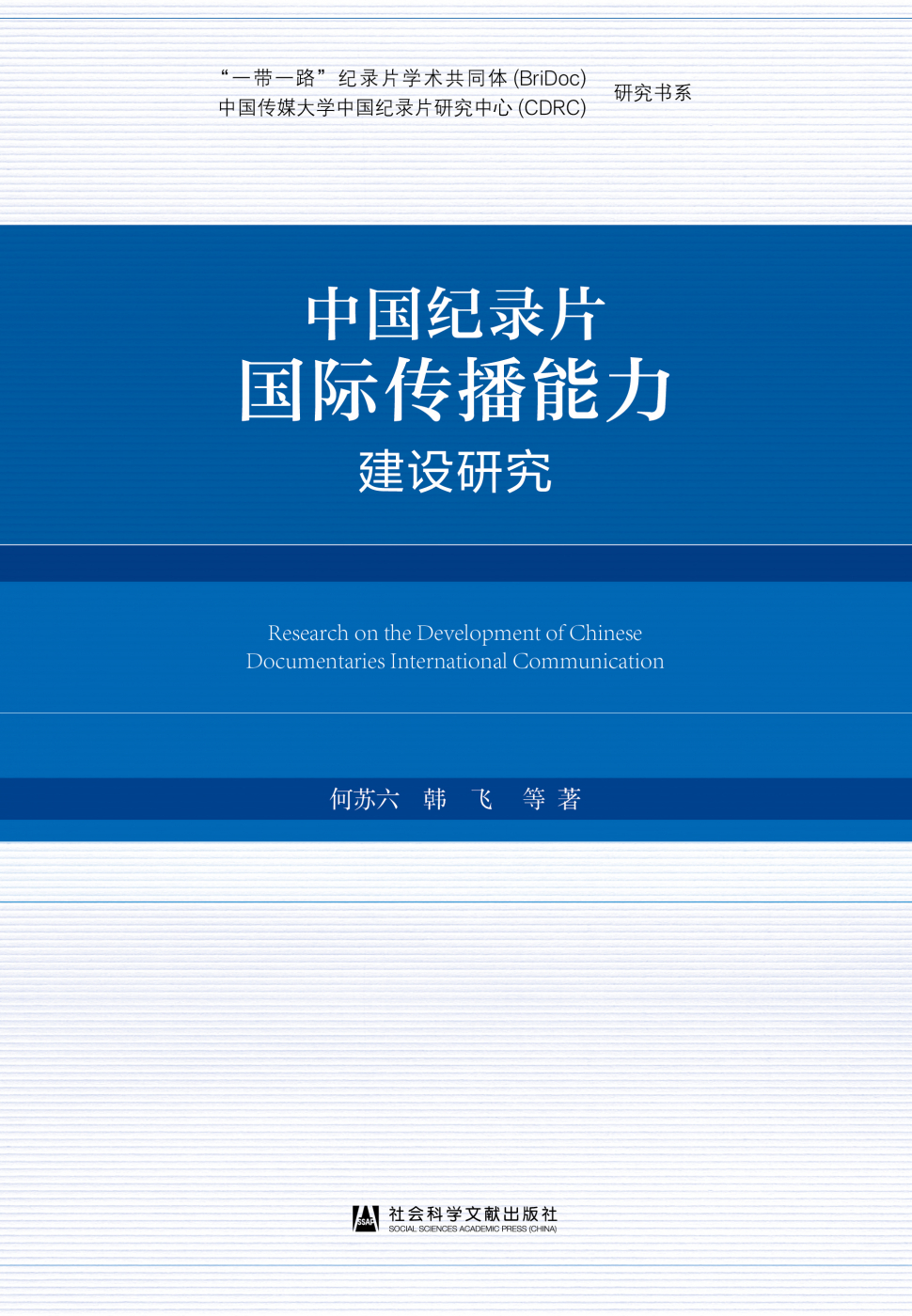Click the publisher name "社会科学文献出版社"

(473, 1214)
